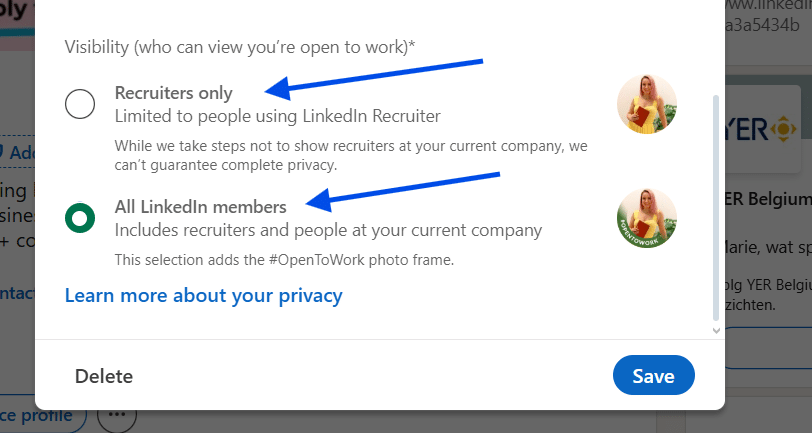Click the Recruiters only label text

point(174,93)
